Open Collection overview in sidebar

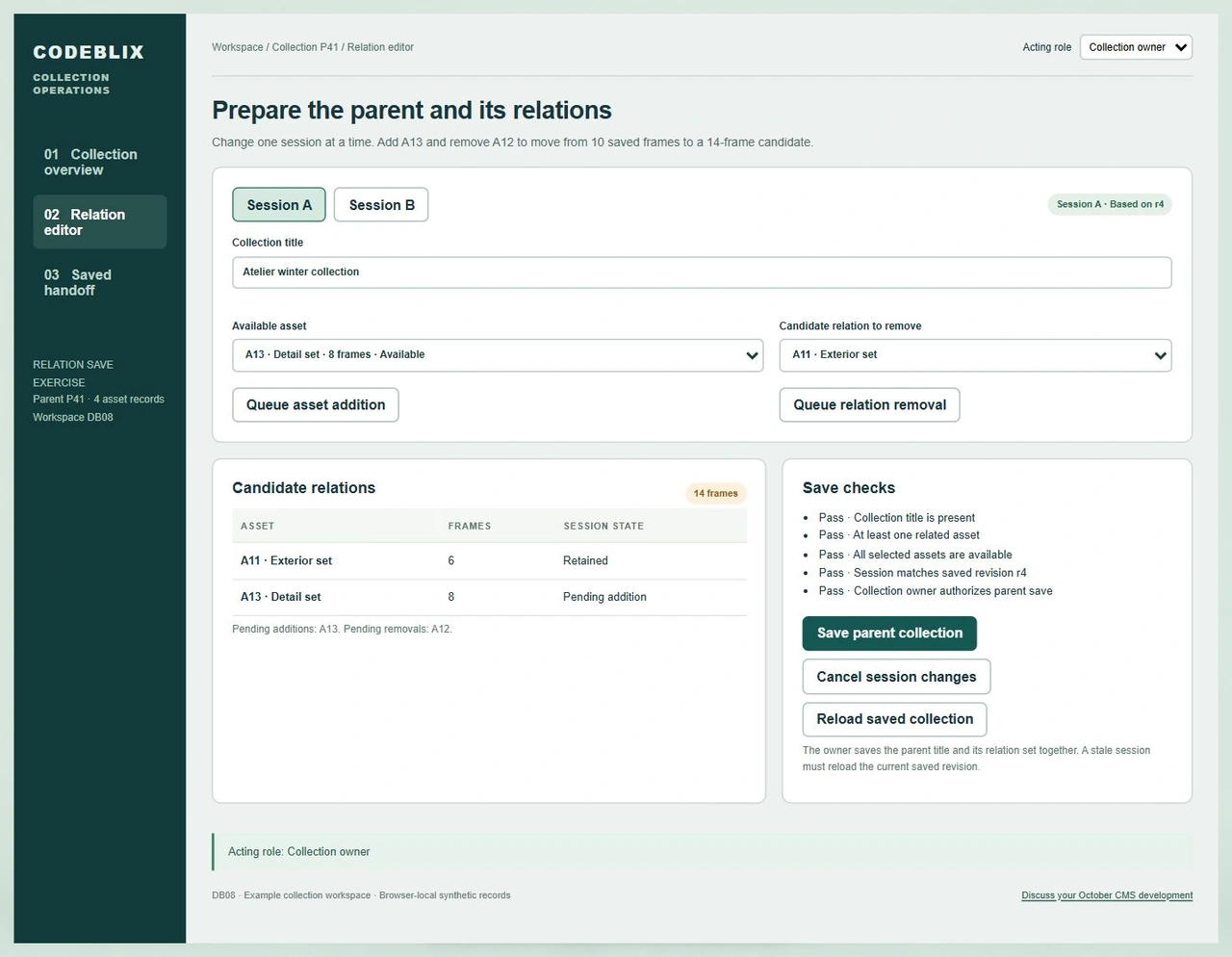tap(99, 162)
